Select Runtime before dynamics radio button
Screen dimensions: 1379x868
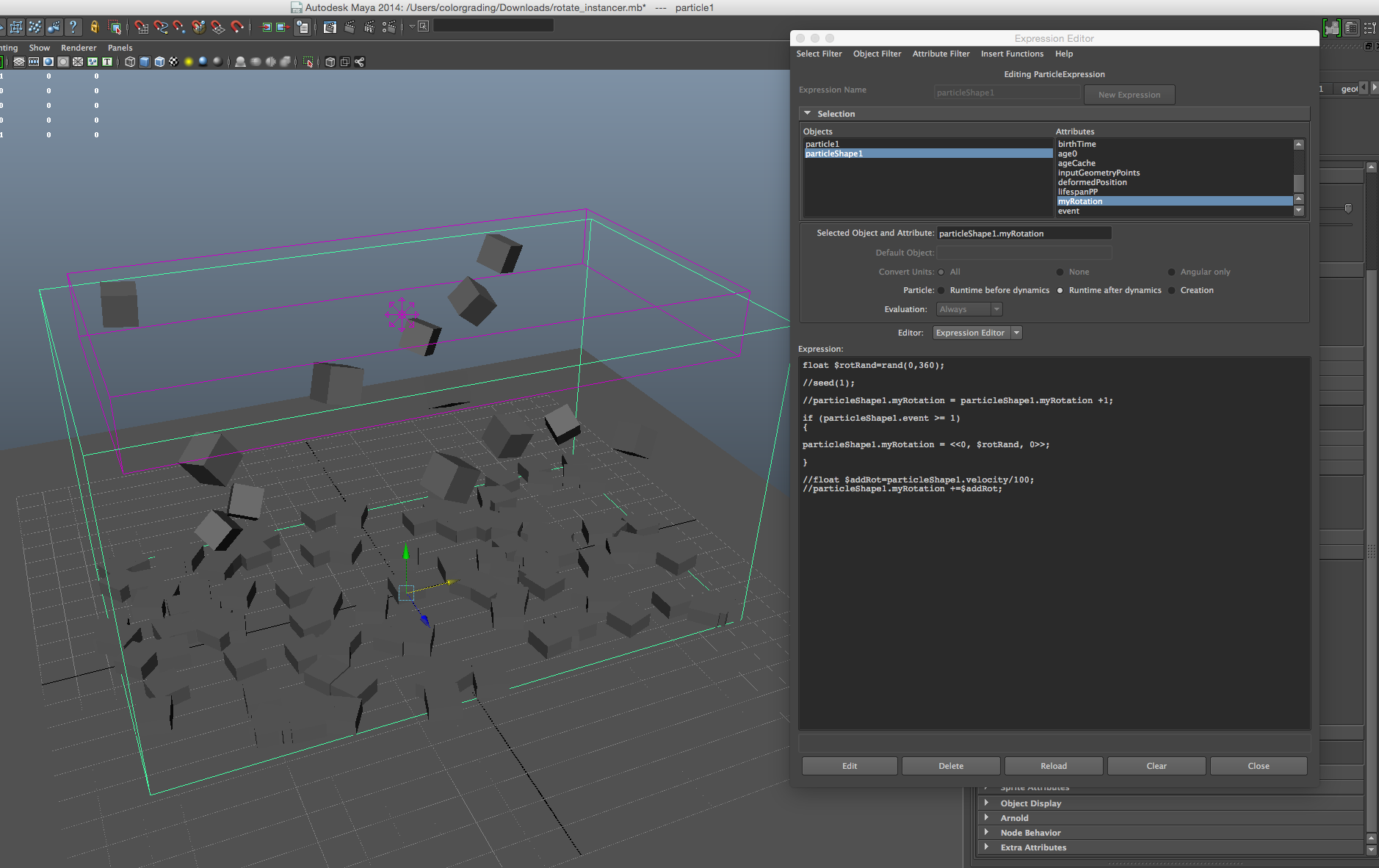pos(941,291)
